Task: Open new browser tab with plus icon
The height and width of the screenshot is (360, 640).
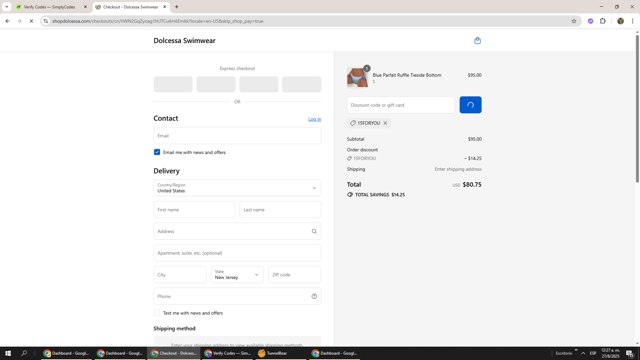Action: pyautogui.click(x=176, y=7)
